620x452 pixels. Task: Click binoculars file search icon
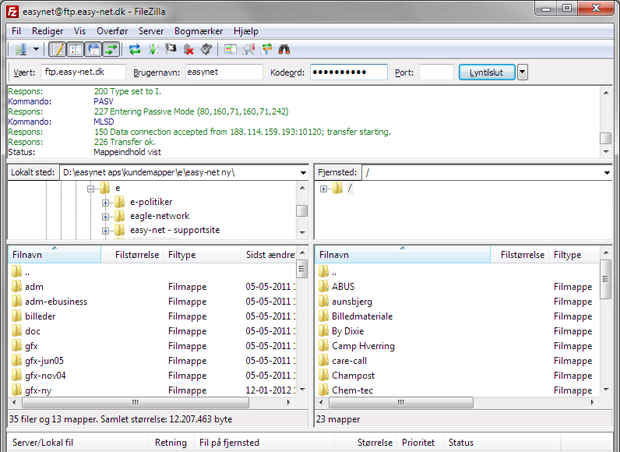coord(284,49)
